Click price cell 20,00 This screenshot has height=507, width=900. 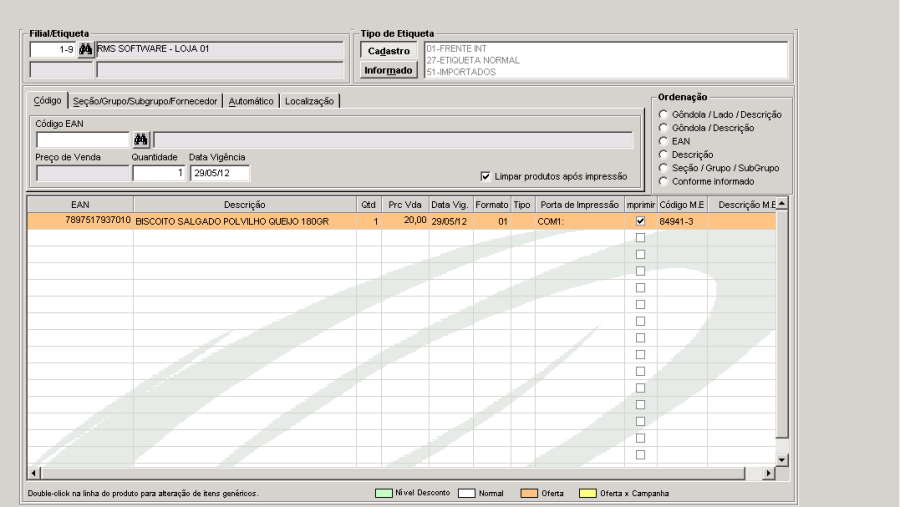[x=405, y=221]
